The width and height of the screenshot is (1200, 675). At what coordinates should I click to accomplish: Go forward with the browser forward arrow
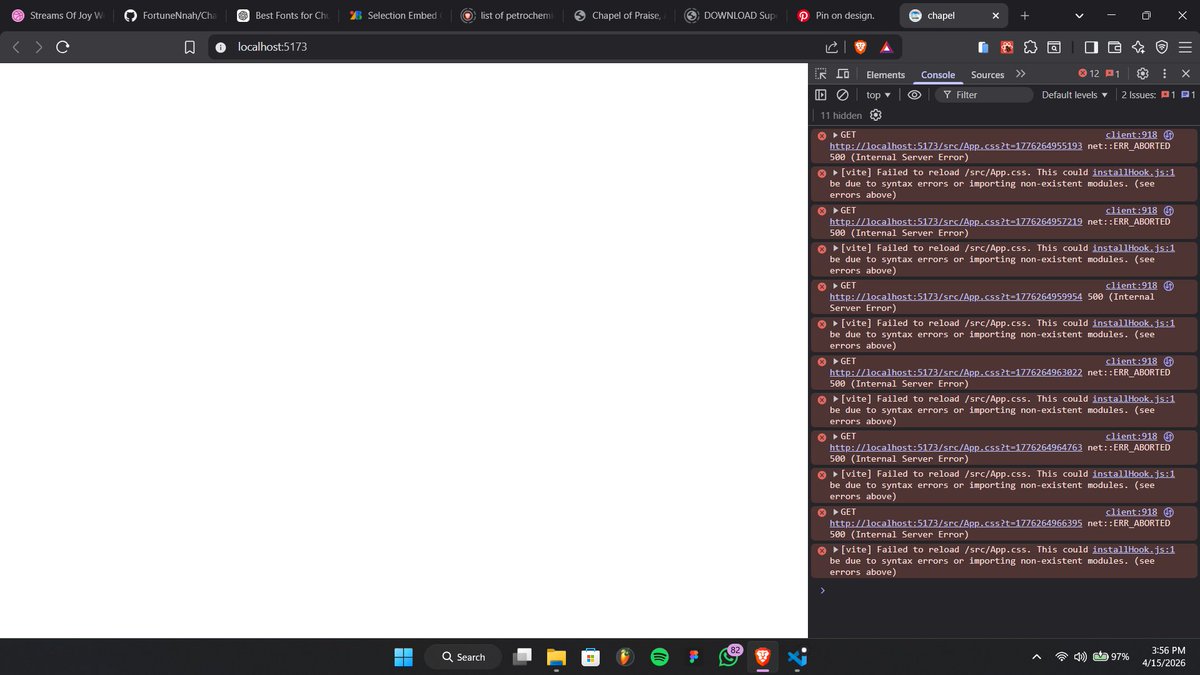[39, 47]
